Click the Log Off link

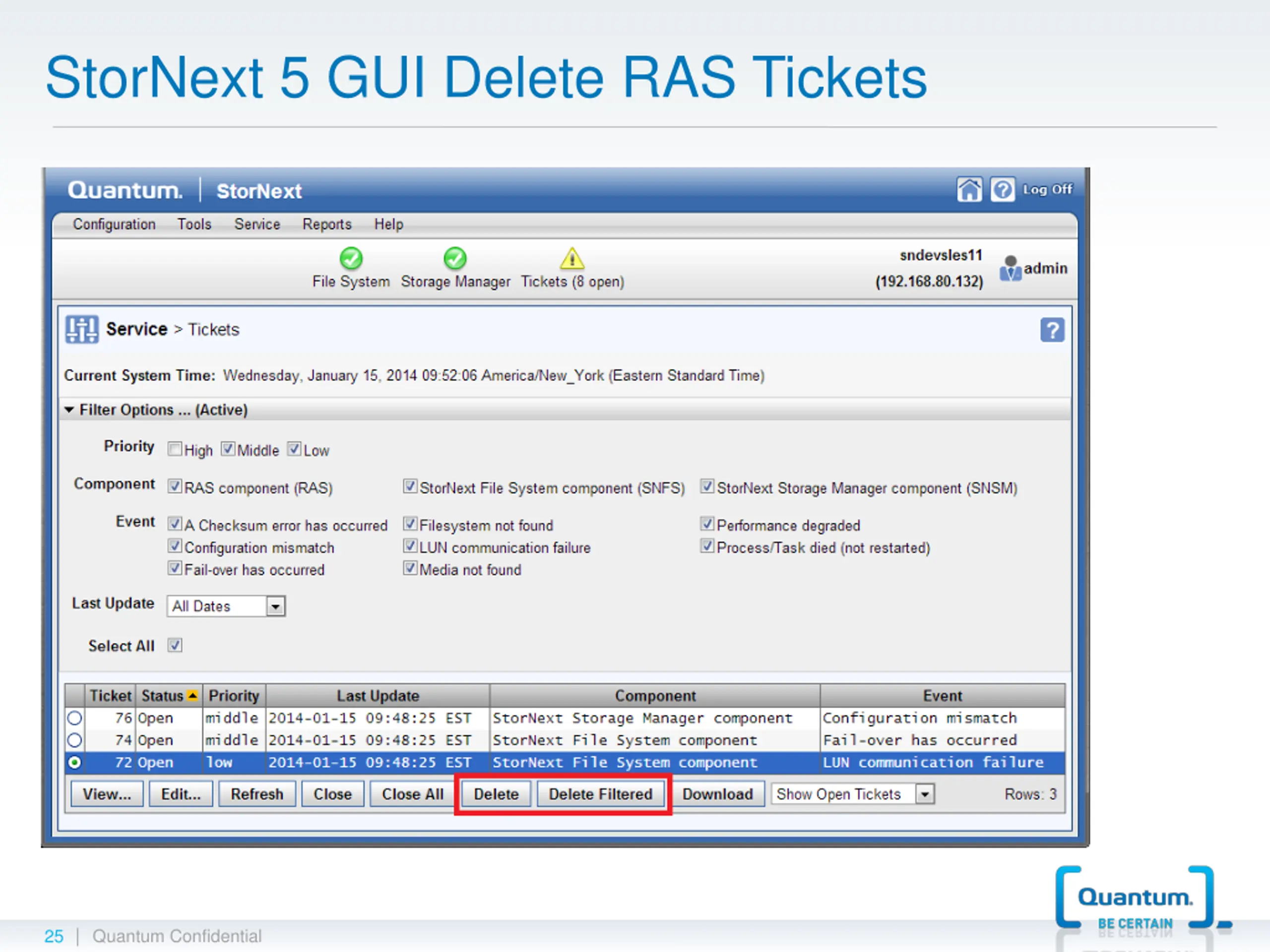1047,189
